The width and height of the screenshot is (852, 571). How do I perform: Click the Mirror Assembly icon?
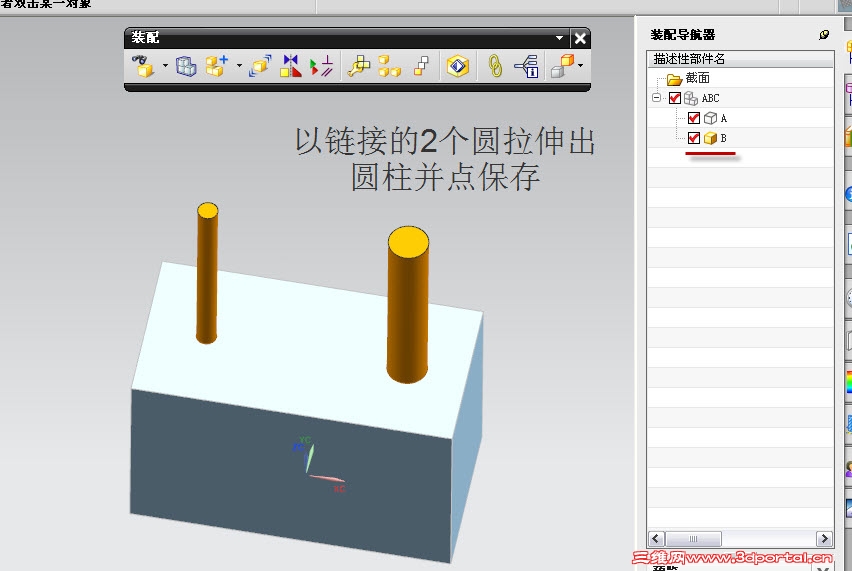point(291,66)
